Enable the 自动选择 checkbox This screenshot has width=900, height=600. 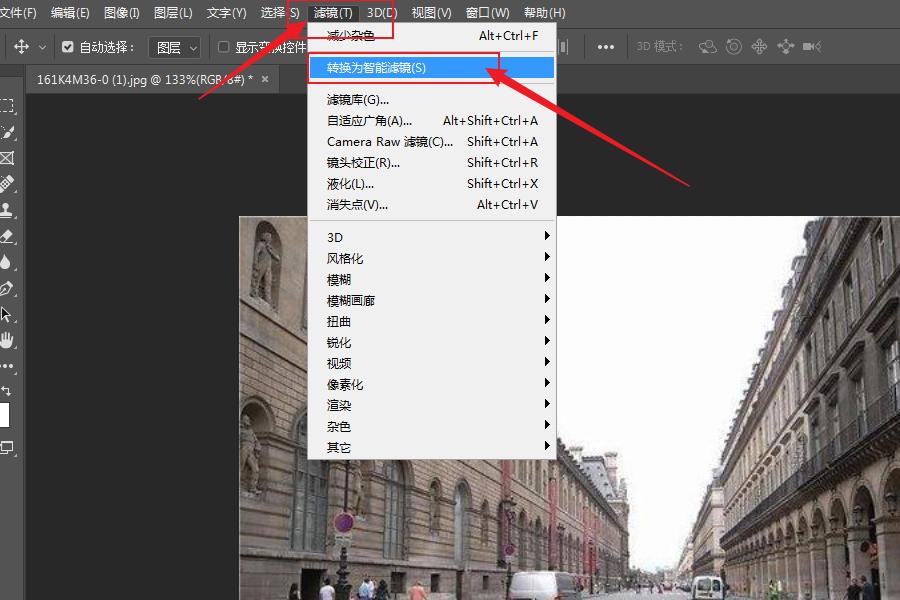(x=66, y=46)
